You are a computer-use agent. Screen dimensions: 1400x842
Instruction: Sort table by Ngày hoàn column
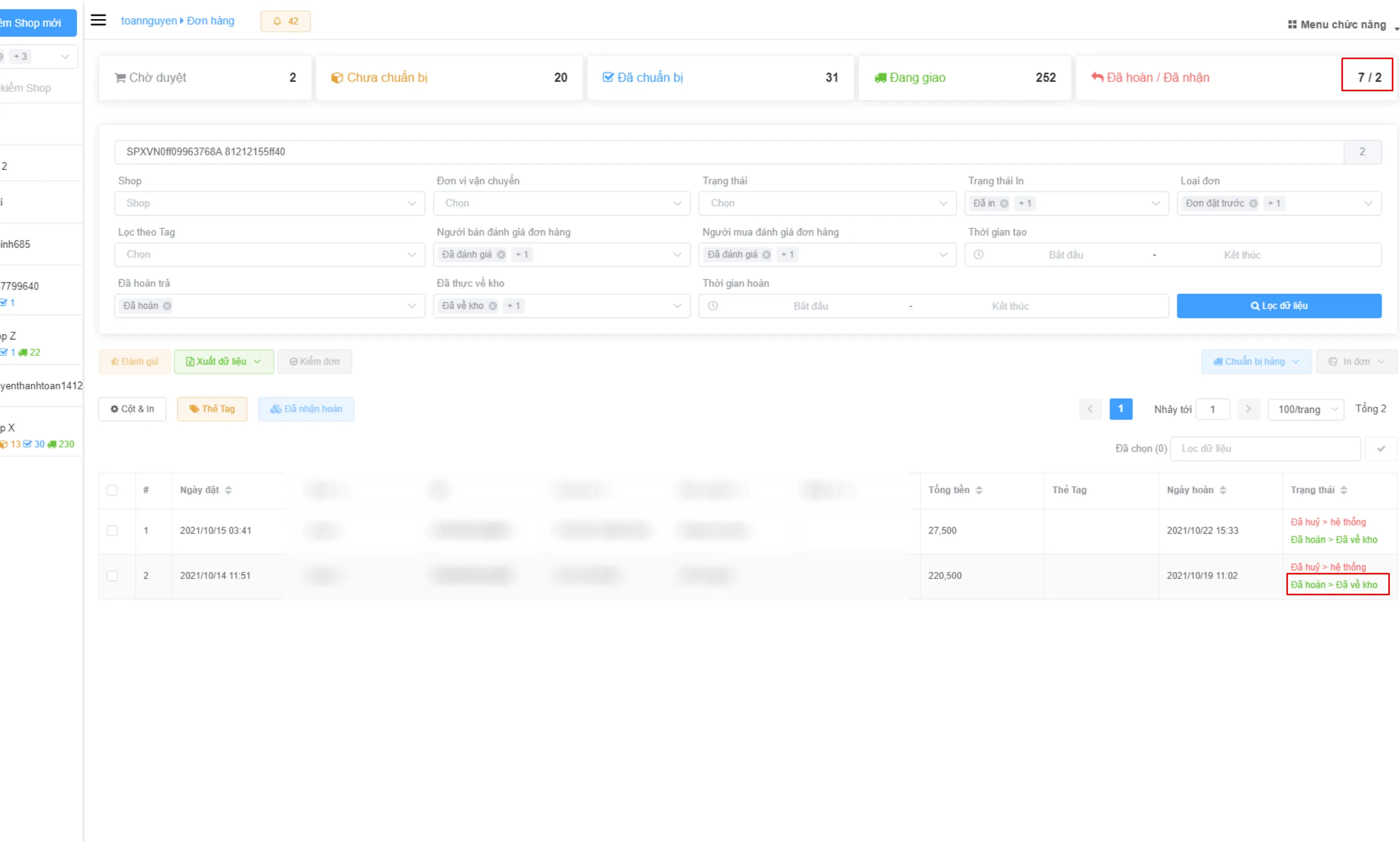pos(1223,490)
